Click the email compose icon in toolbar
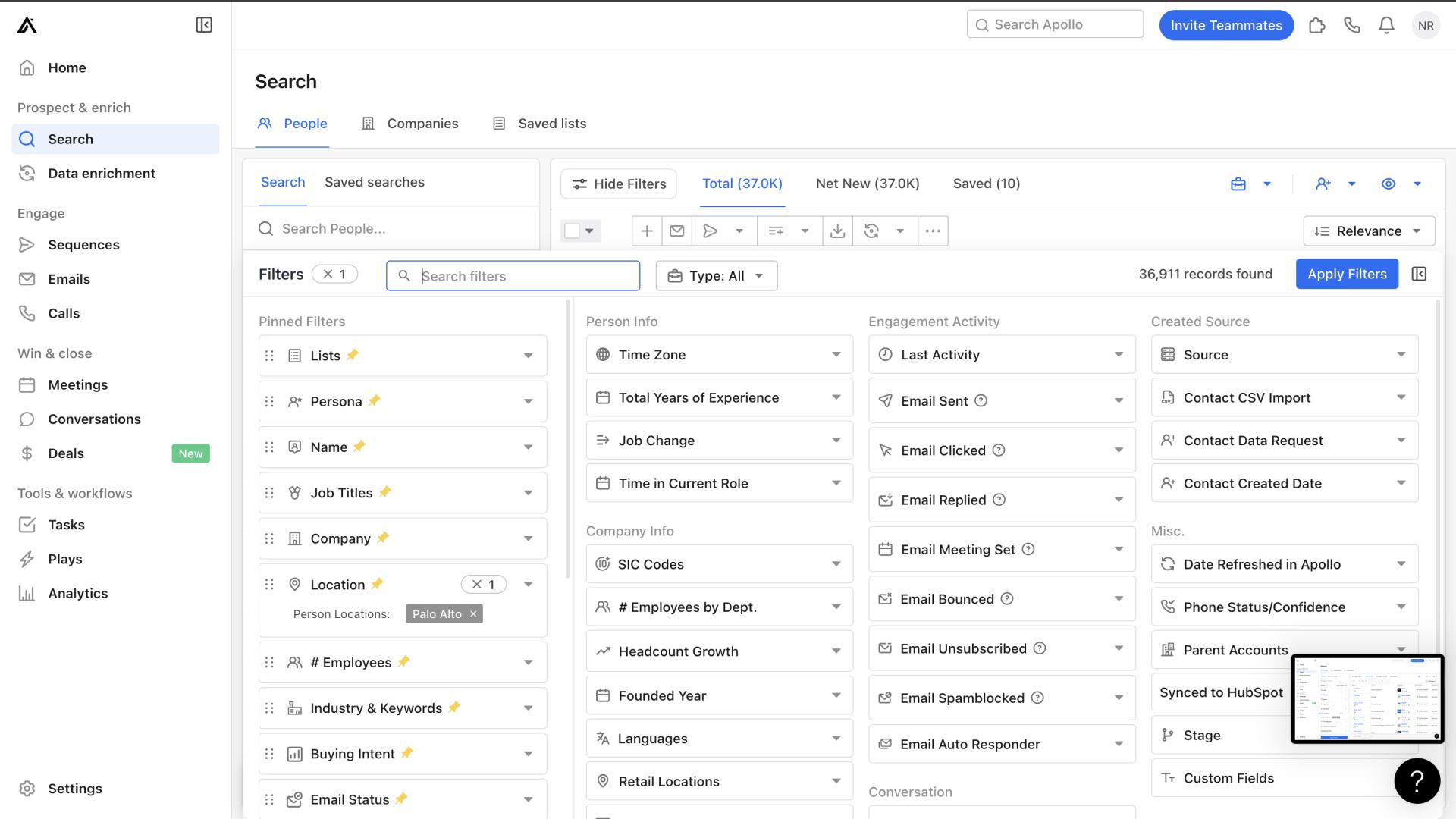1456x819 pixels. tap(679, 231)
